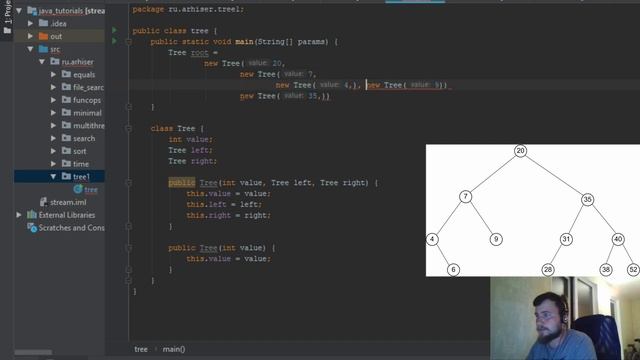The height and width of the screenshot is (360, 640).
Task: Click the equals package icon
Action: coord(66,74)
